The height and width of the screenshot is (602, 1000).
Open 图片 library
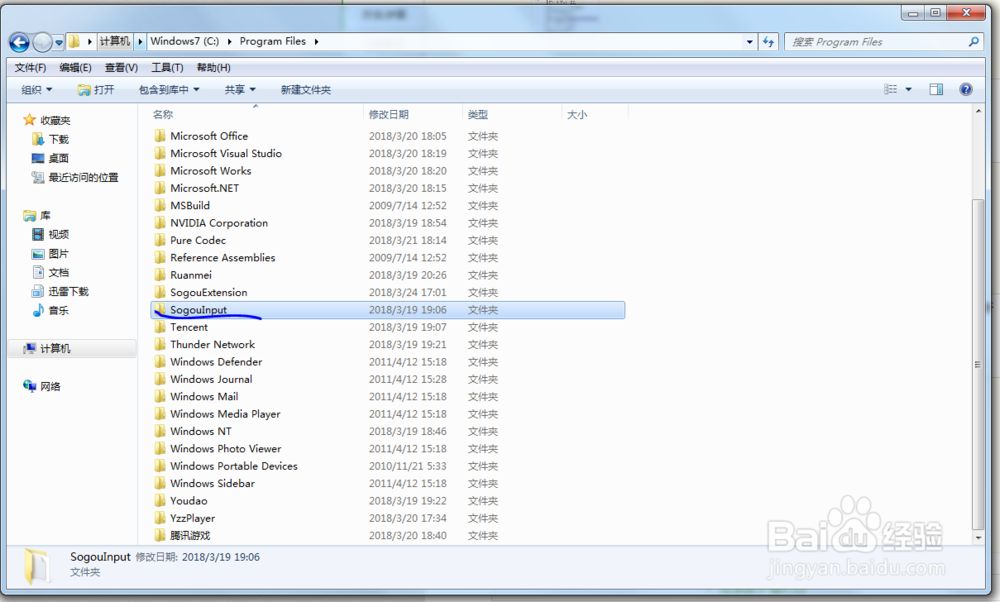(58, 254)
